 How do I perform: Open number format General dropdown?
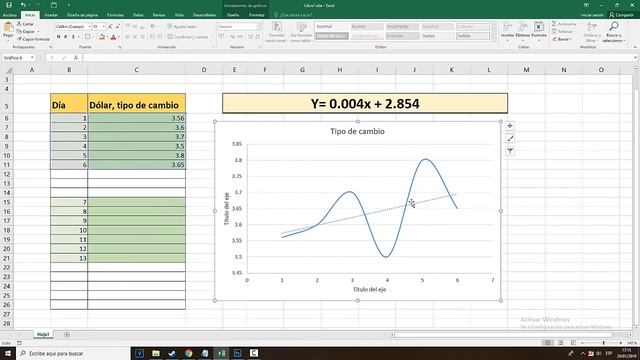tap(259, 27)
